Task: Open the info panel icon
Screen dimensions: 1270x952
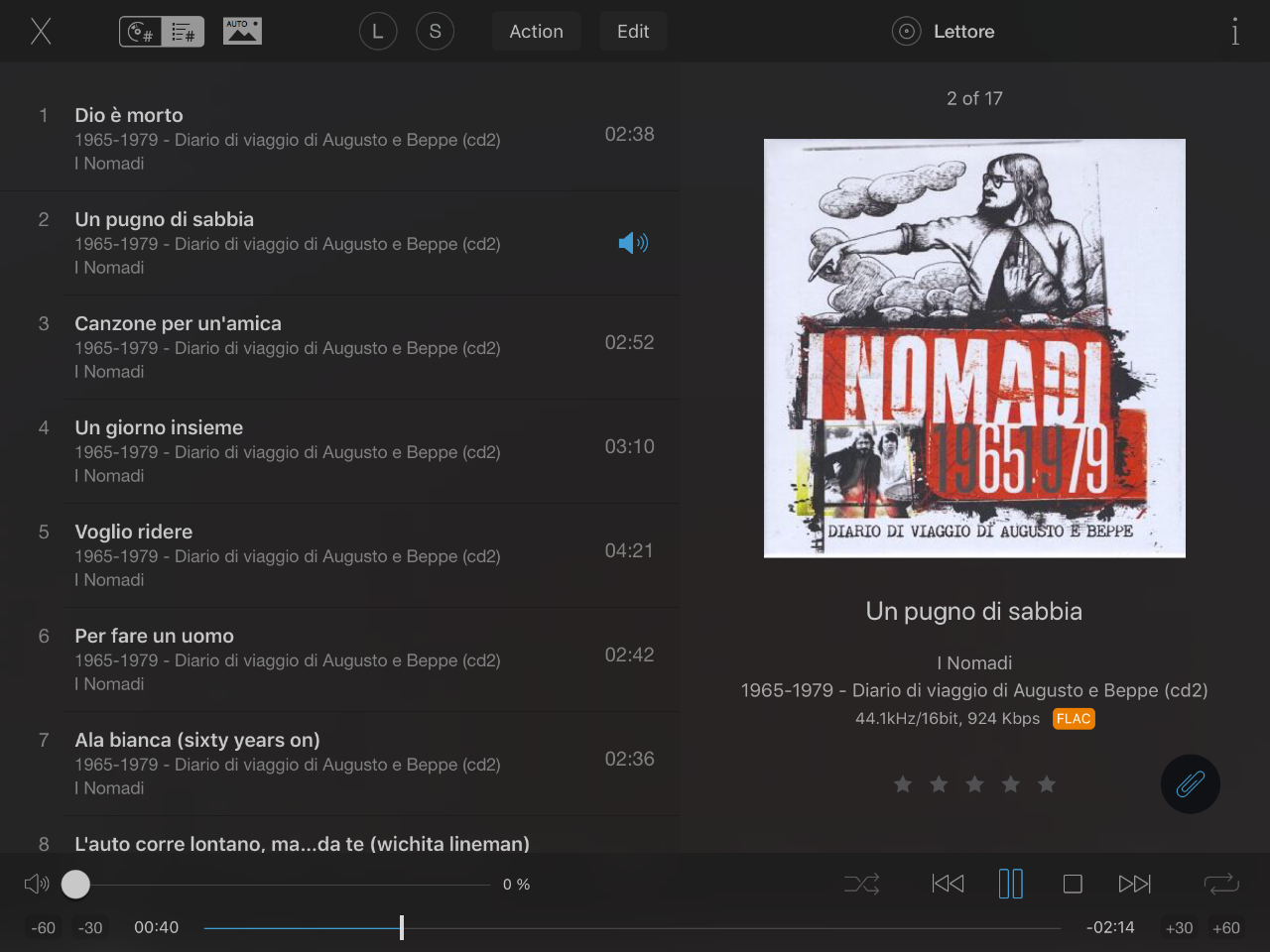Action: [1234, 32]
